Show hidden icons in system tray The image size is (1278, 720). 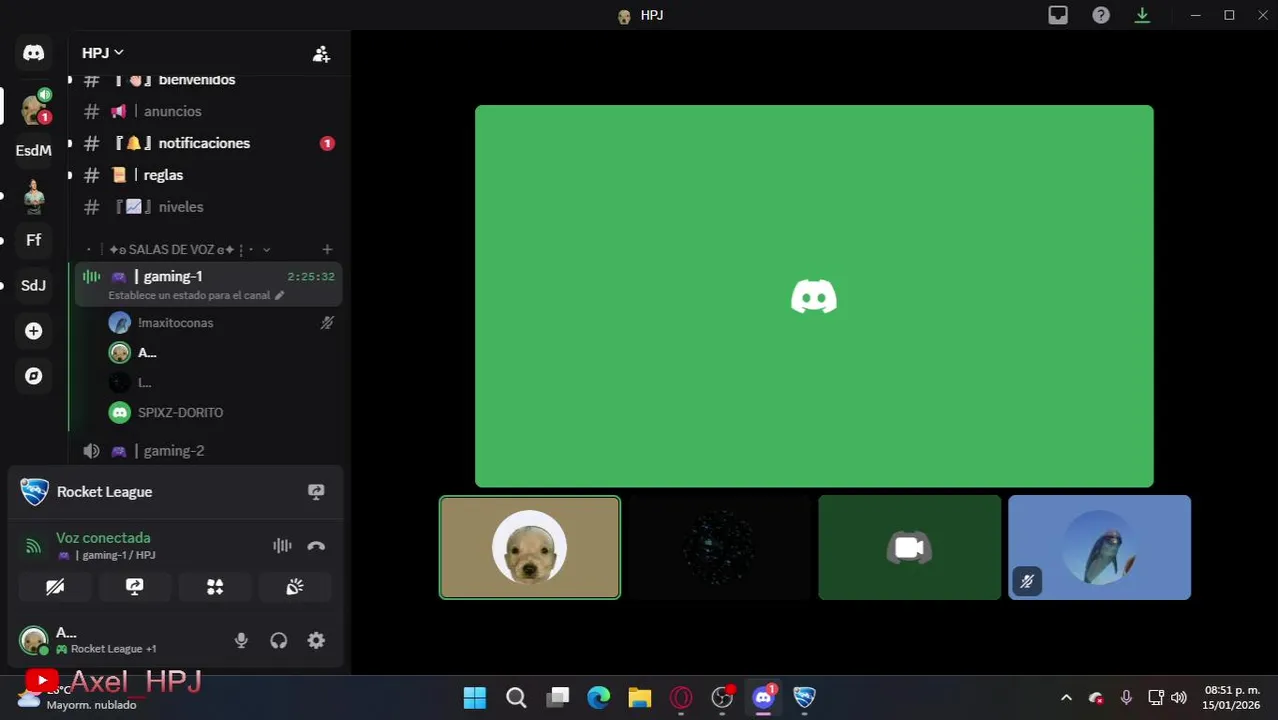point(1066,698)
